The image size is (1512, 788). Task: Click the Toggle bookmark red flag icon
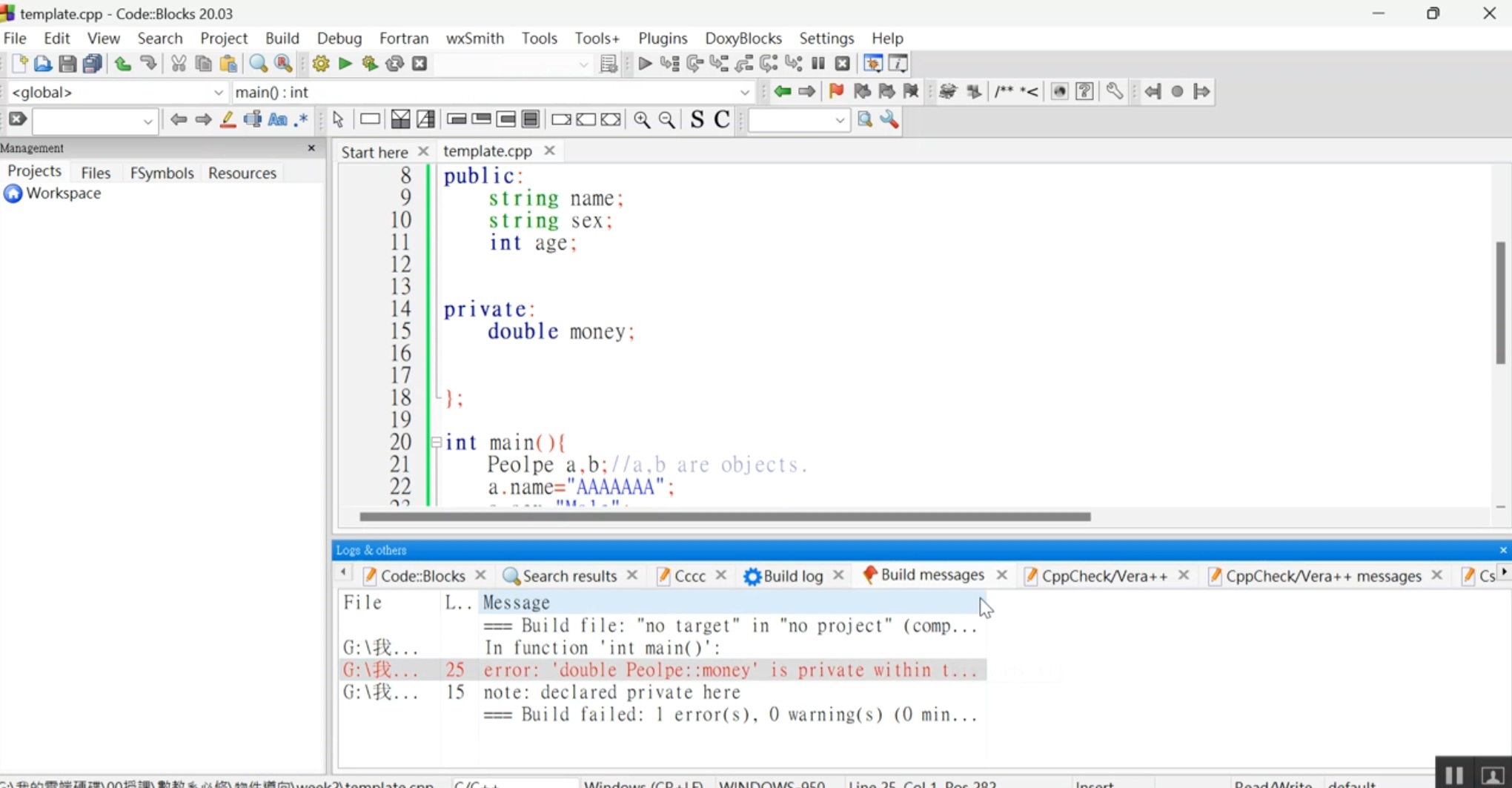(836, 91)
